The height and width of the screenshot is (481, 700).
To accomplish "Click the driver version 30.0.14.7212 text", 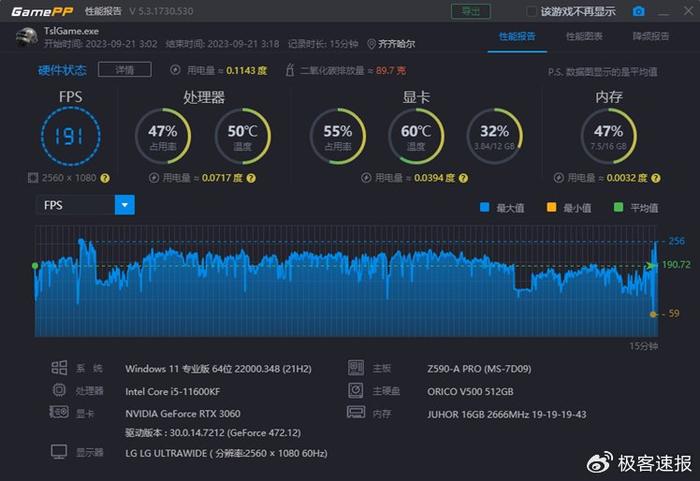I will tap(213, 433).
